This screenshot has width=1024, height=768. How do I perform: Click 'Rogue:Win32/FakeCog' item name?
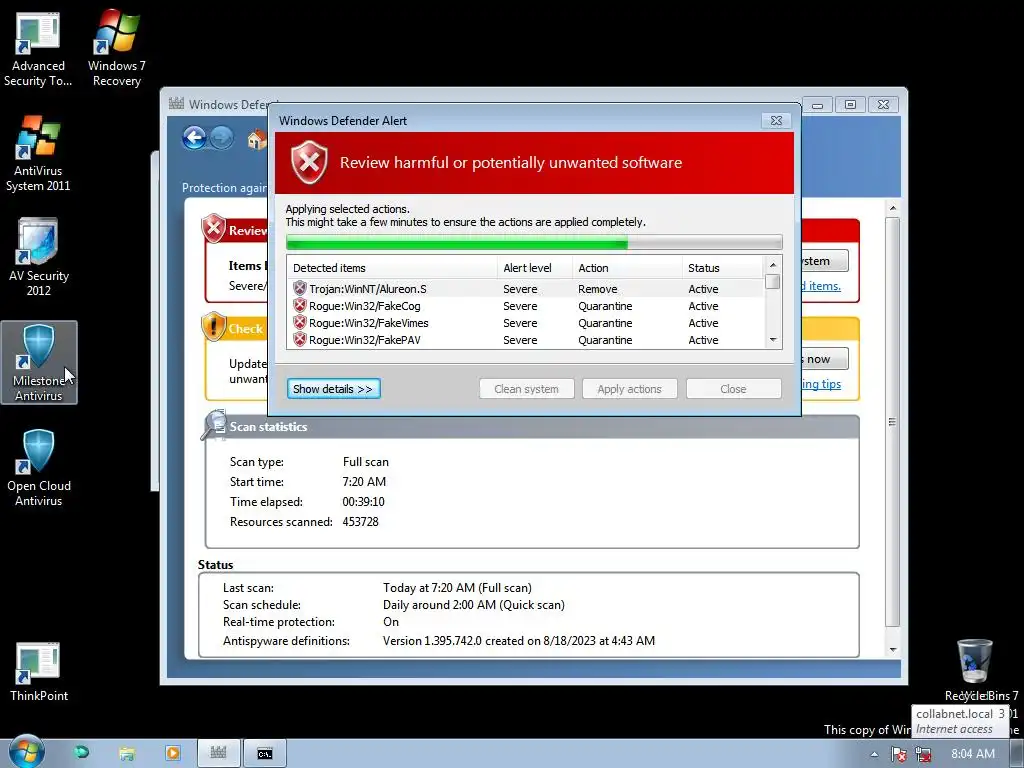364,306
